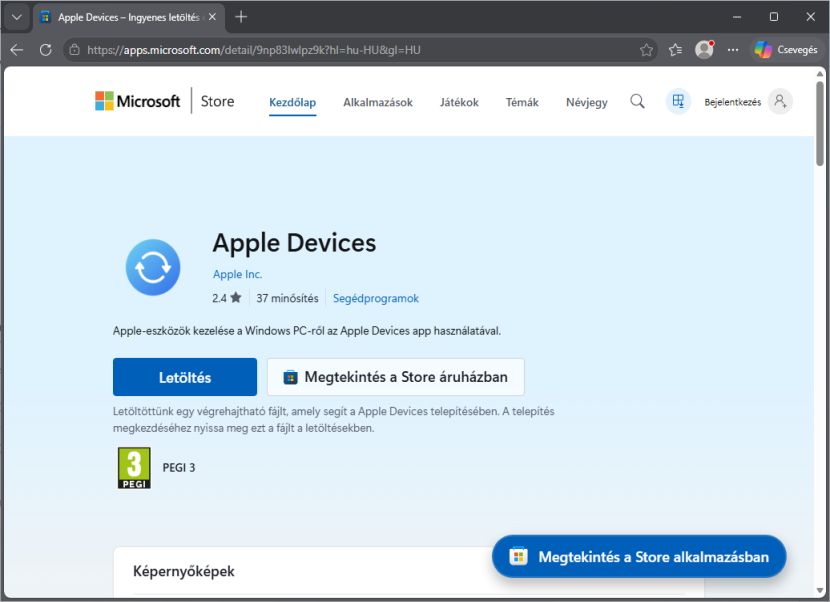Open the browser settings ellipsis menu

733,50
